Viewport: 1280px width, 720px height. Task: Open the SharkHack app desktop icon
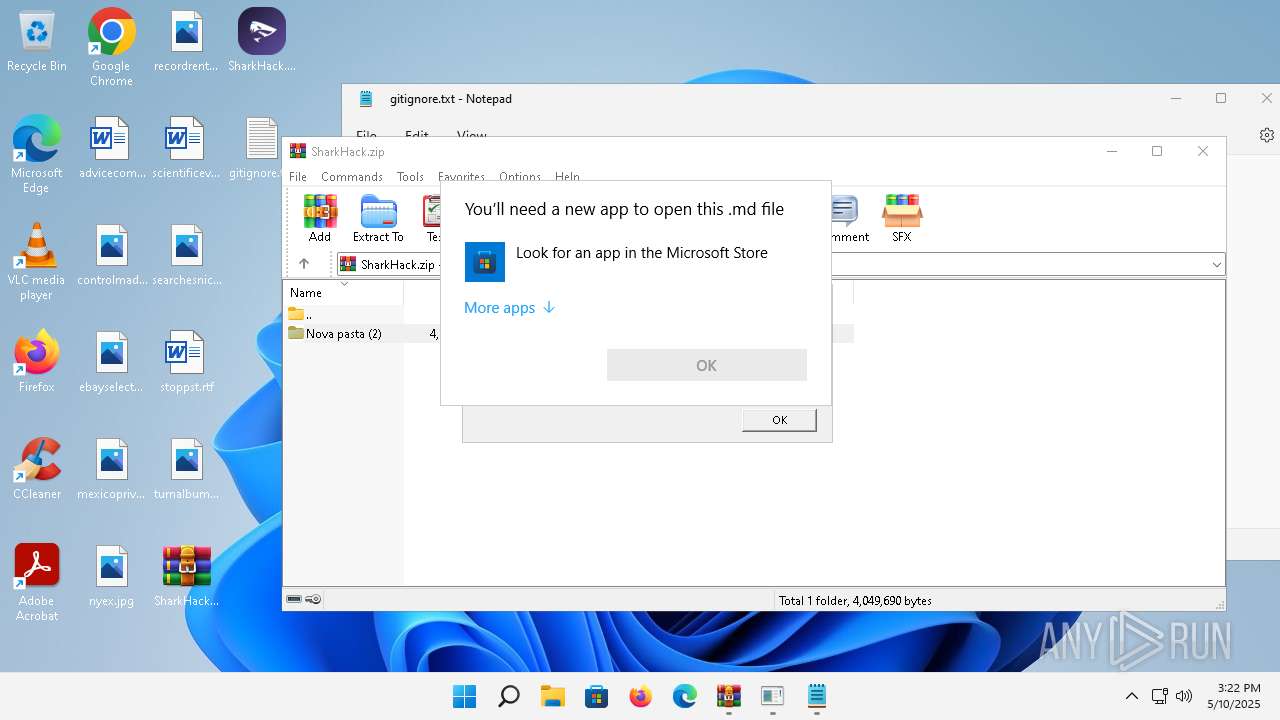pyautogui.click(x=262, y=42)
